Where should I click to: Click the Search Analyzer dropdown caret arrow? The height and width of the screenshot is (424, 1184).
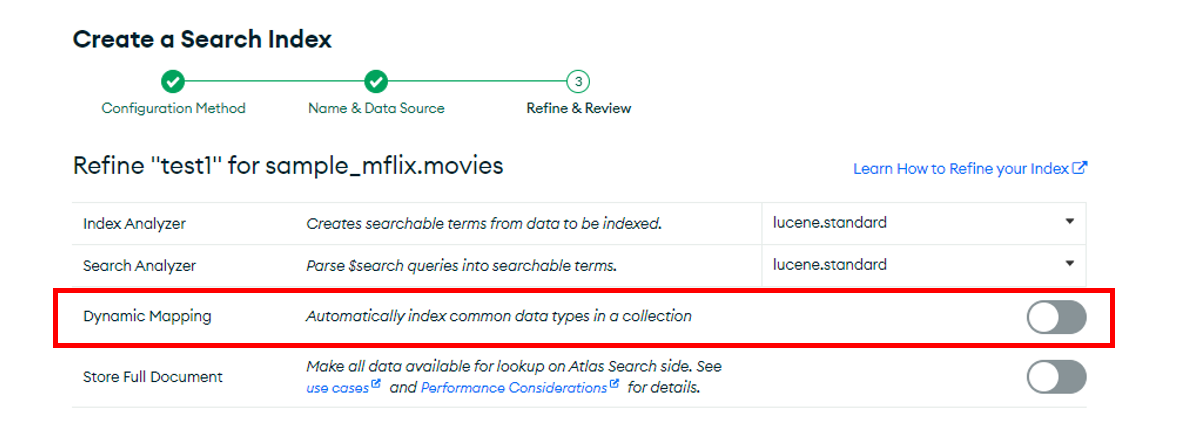(1069, 264)
